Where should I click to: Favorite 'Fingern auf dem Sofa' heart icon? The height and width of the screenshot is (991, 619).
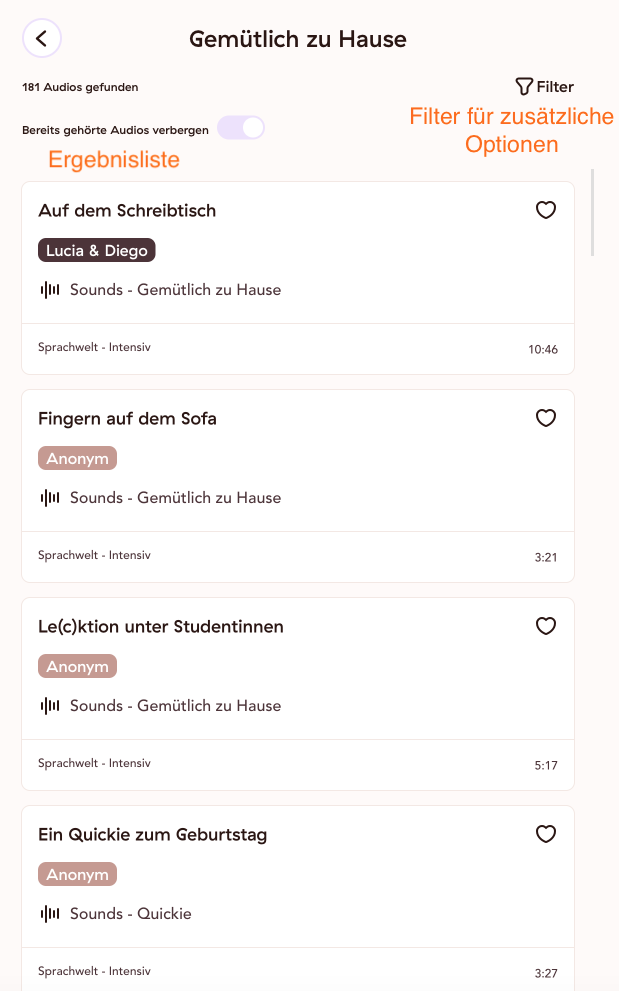[x=546, y=418]
